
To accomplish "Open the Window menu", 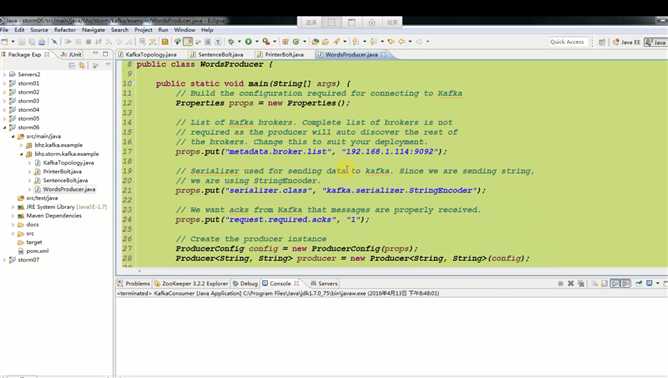I will [x=184, y=30].
